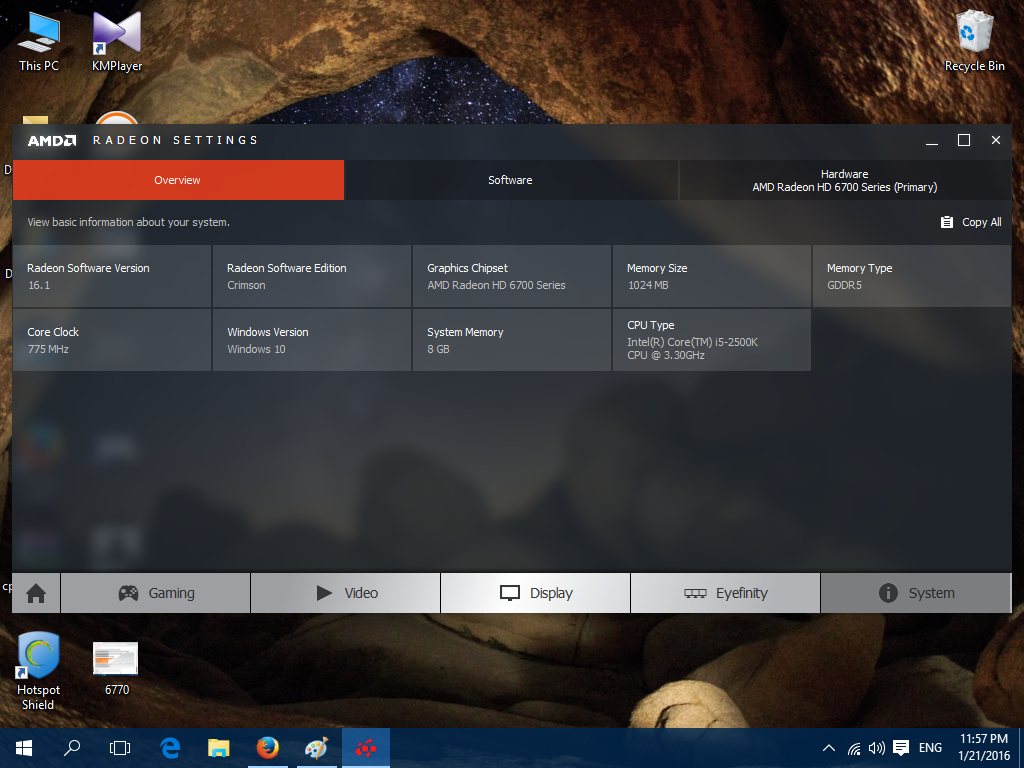Select the Core Clock tile
Screen dimensions: 1024x768
click(112, 340)
